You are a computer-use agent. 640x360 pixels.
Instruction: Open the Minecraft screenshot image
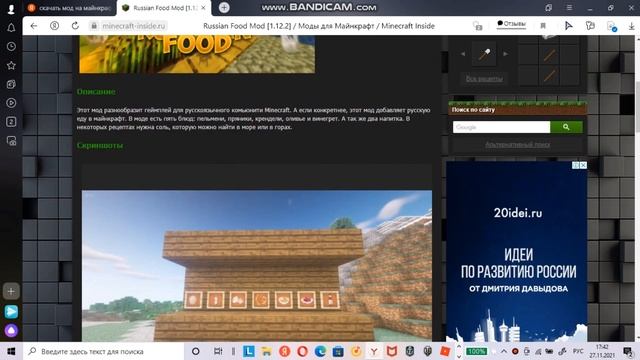click(257, 266)
